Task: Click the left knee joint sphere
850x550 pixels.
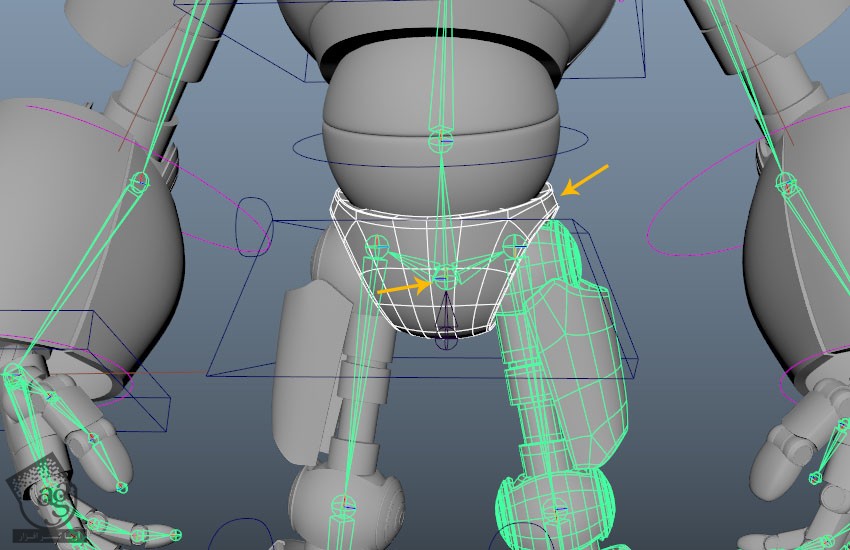Action: [343, 504]
